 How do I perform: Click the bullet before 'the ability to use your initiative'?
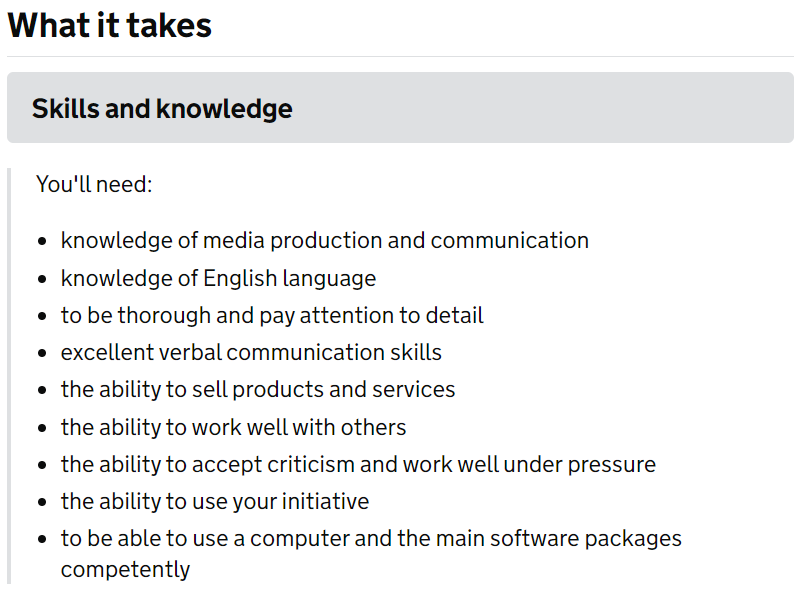[x=42, y=502]
